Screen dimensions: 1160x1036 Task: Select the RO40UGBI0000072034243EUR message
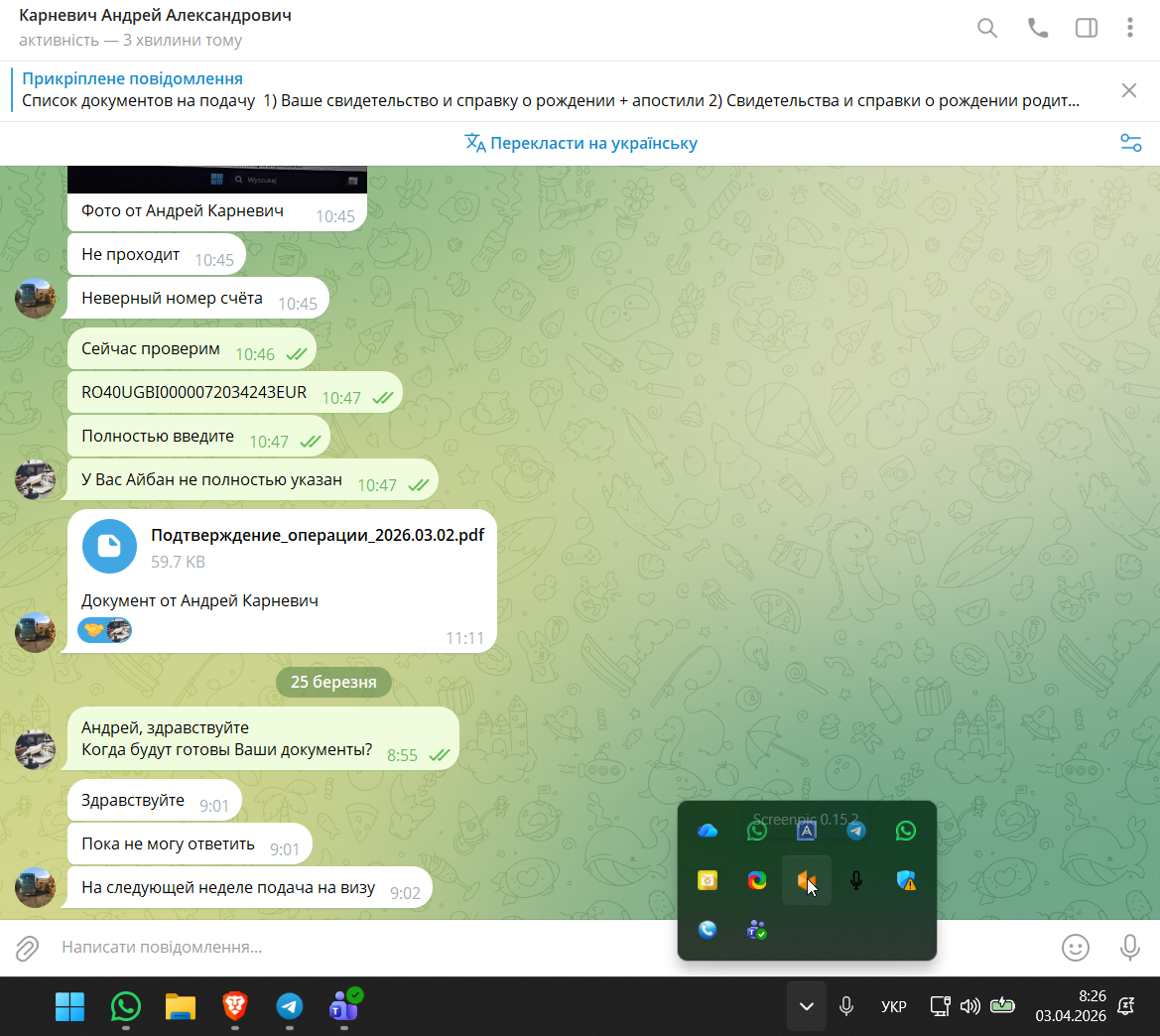click(234, 393)
